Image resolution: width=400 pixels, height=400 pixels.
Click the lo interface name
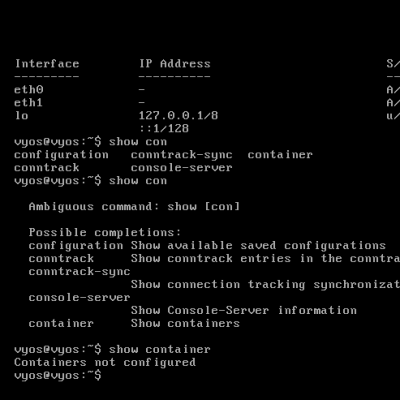point(21,116)
